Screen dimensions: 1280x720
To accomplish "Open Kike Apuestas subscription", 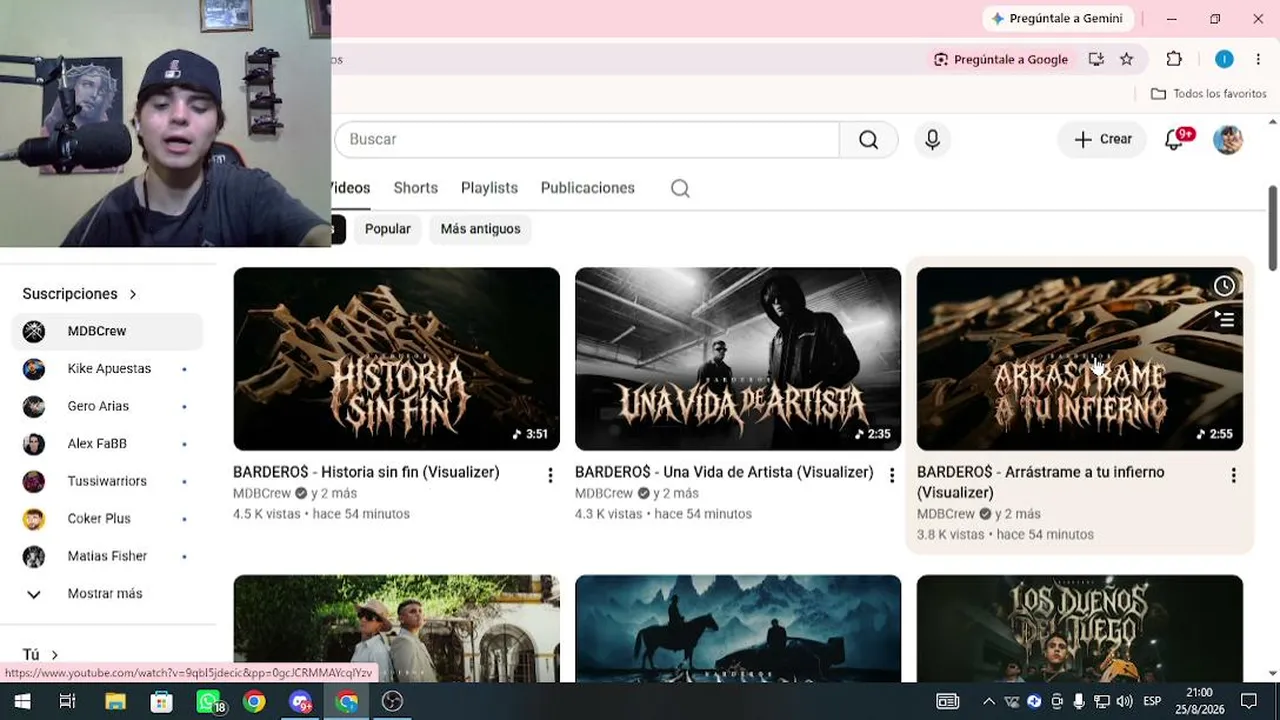I will coord(108,369).
